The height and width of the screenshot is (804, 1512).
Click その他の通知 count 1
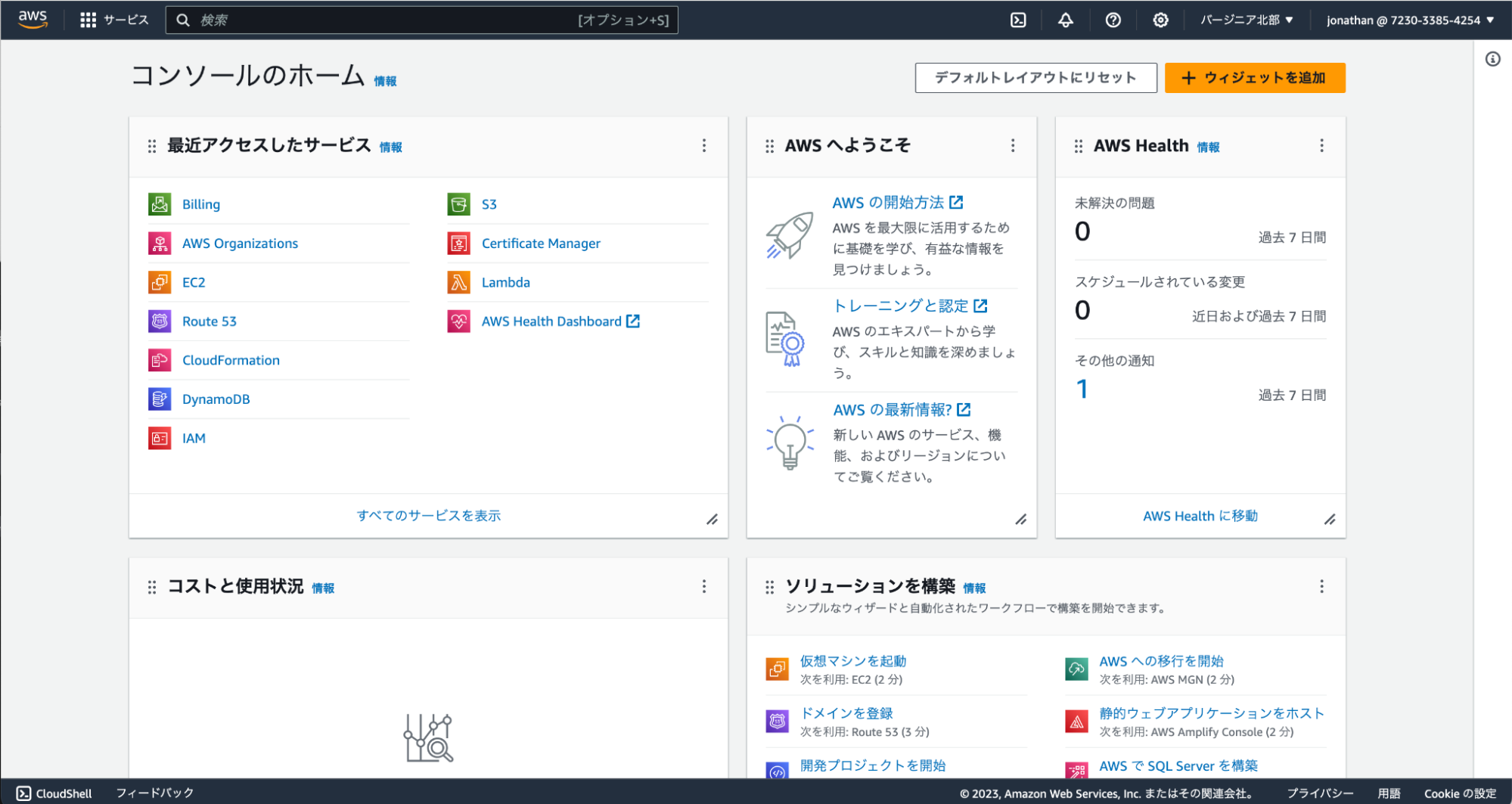(x=1082, y=389)
